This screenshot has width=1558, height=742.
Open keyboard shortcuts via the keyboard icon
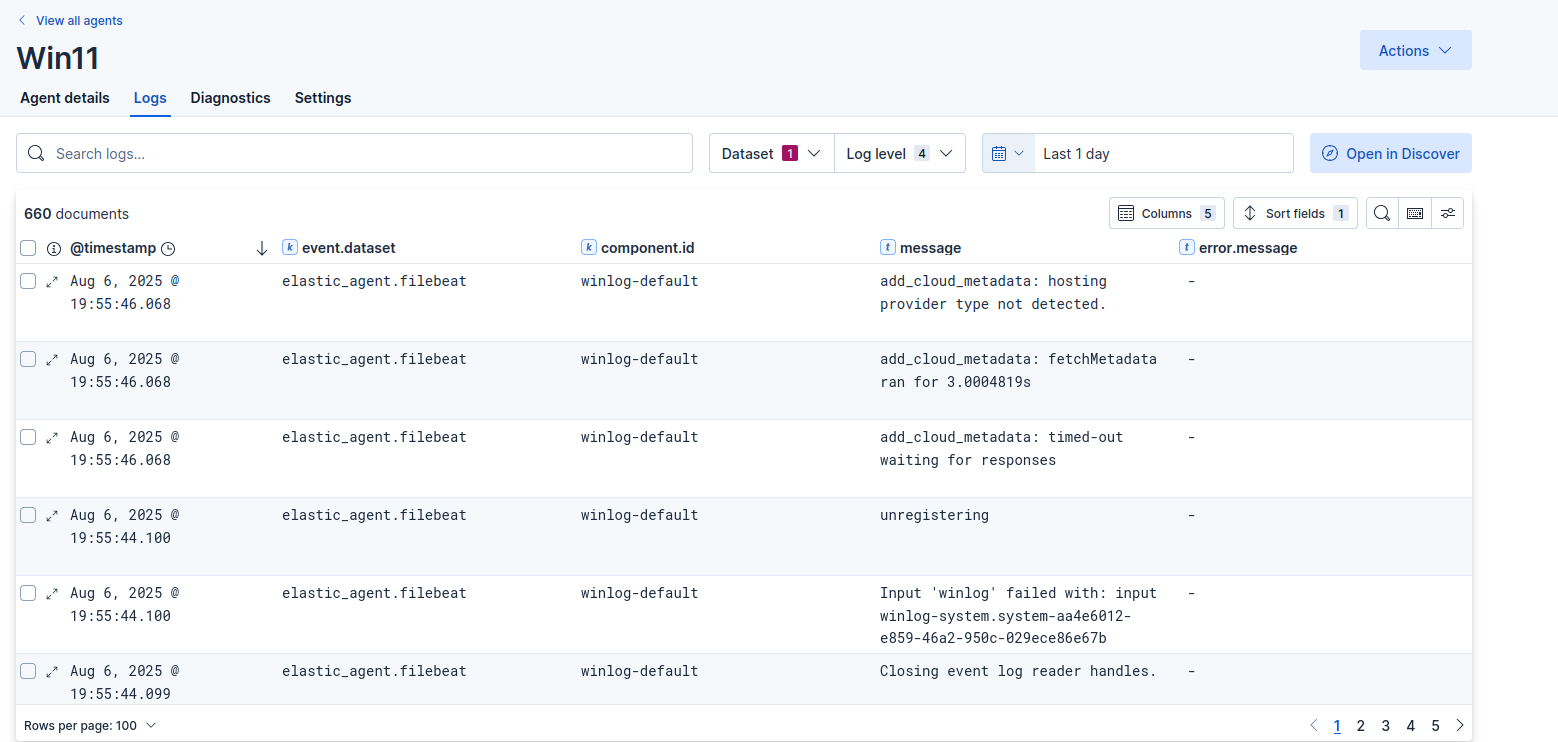[x=1415, y=213]
